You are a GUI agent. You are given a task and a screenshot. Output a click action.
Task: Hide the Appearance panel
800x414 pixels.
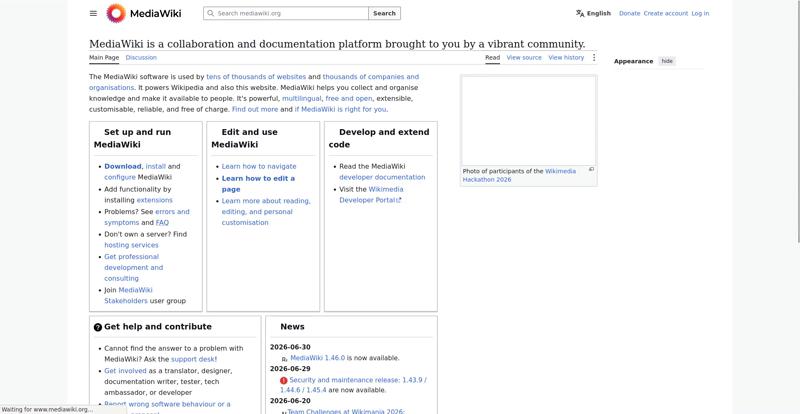tap(667, 61)
